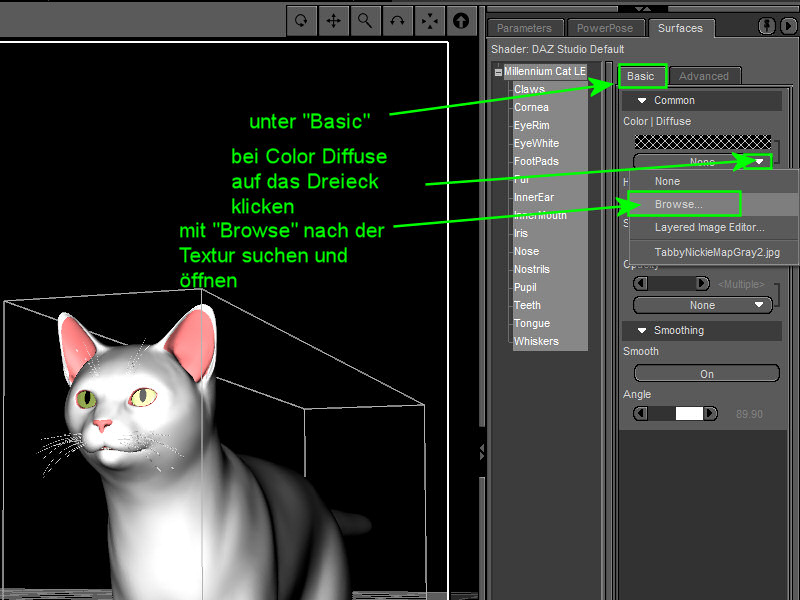800x600 pixels.
Task: Switch to the Parameters tab
Action: (524, 28)
